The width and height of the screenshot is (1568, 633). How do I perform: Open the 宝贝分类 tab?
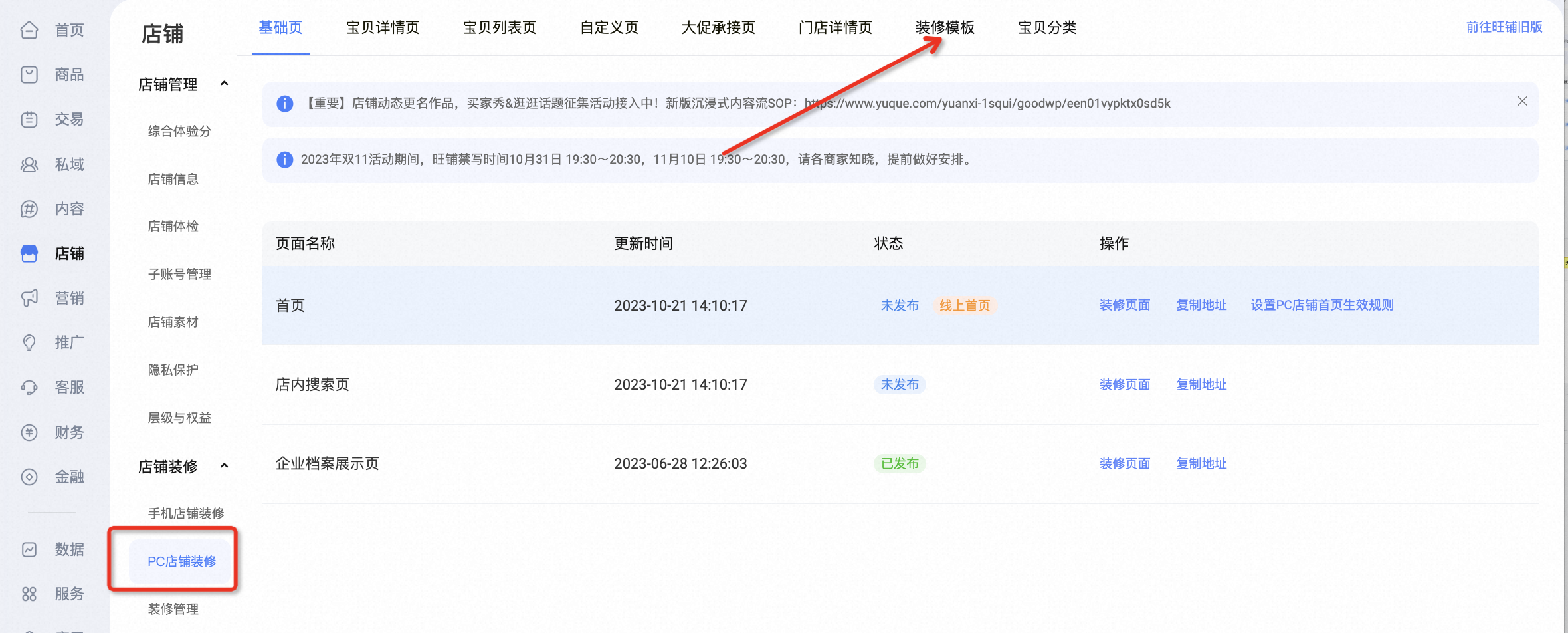click(x=1047, y=27)
